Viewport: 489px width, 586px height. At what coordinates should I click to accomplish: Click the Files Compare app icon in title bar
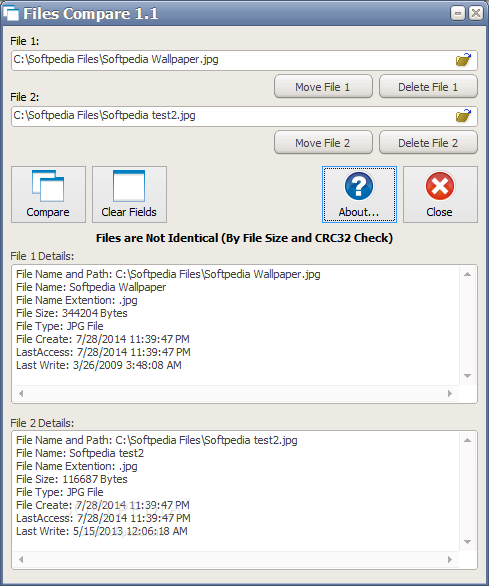pyautogui.click(x=11, y=13)
